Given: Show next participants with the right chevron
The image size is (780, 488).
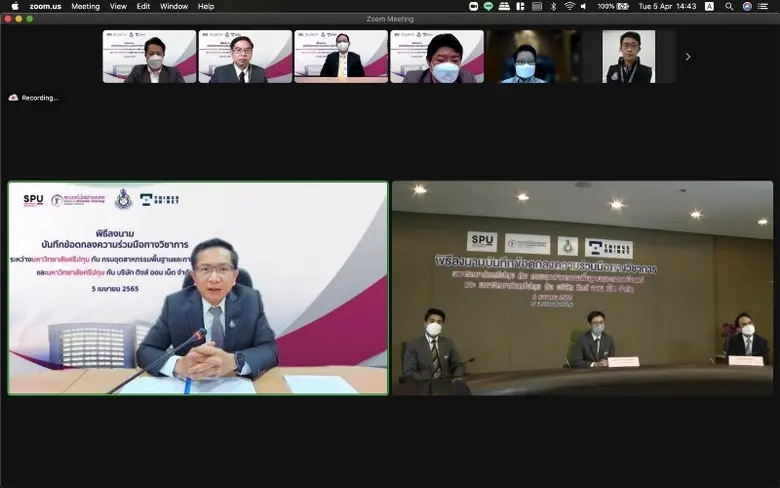Looking at the screenshot, I should [x=687, y=57].
